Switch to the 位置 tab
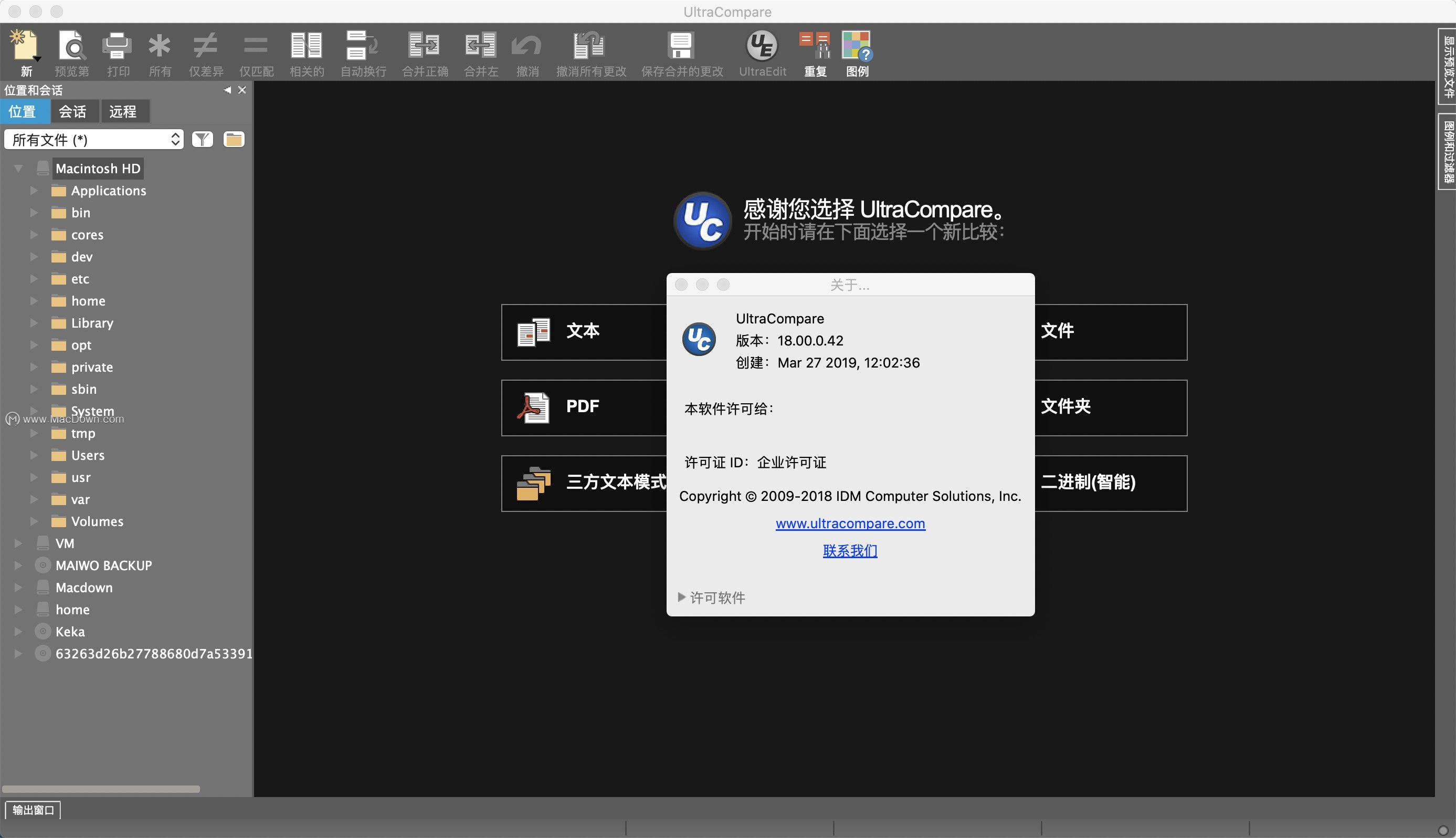 (24, 111)
